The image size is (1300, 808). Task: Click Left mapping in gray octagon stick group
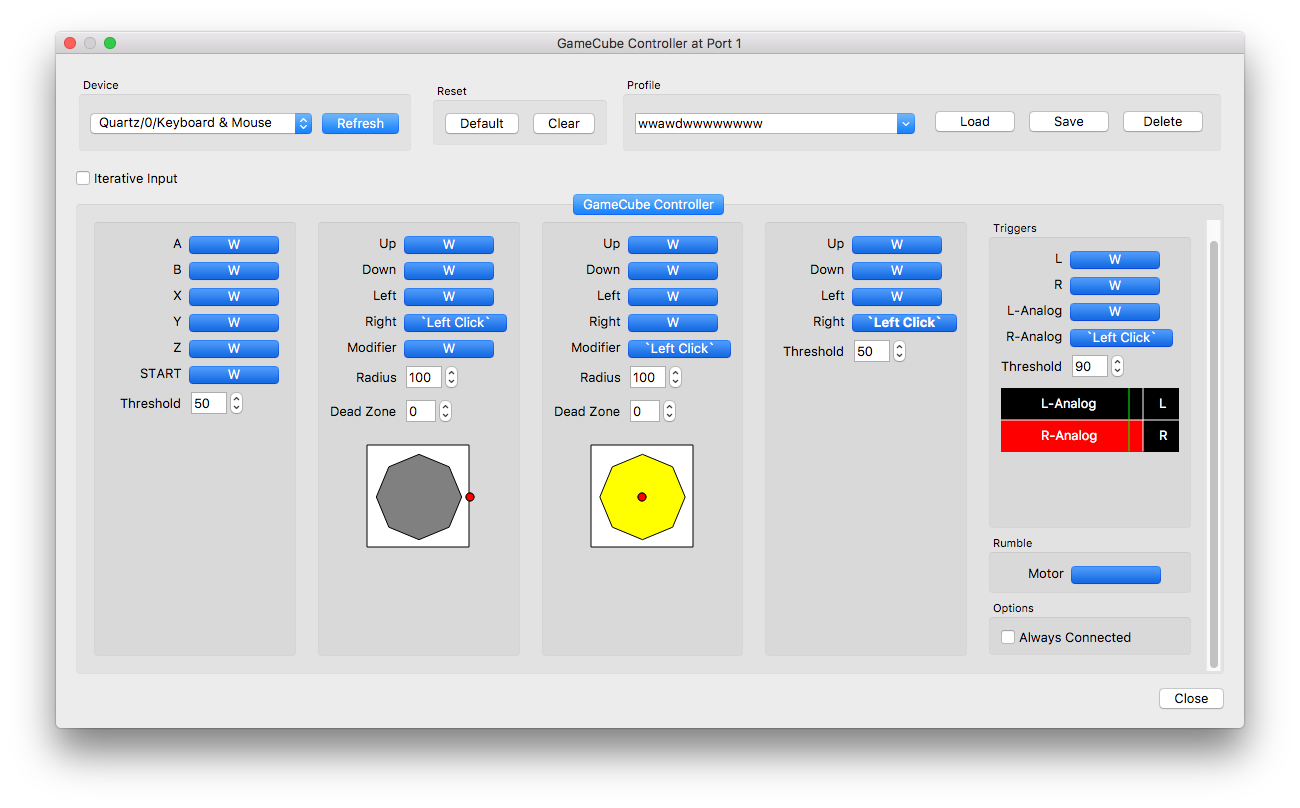click(449, 296)
